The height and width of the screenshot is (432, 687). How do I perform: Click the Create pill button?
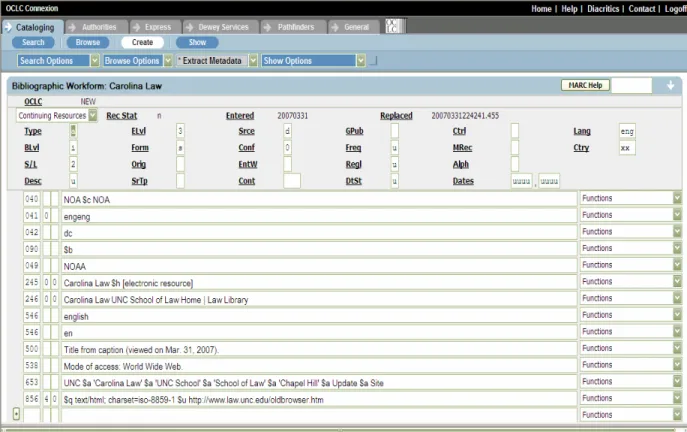[142, 42]
